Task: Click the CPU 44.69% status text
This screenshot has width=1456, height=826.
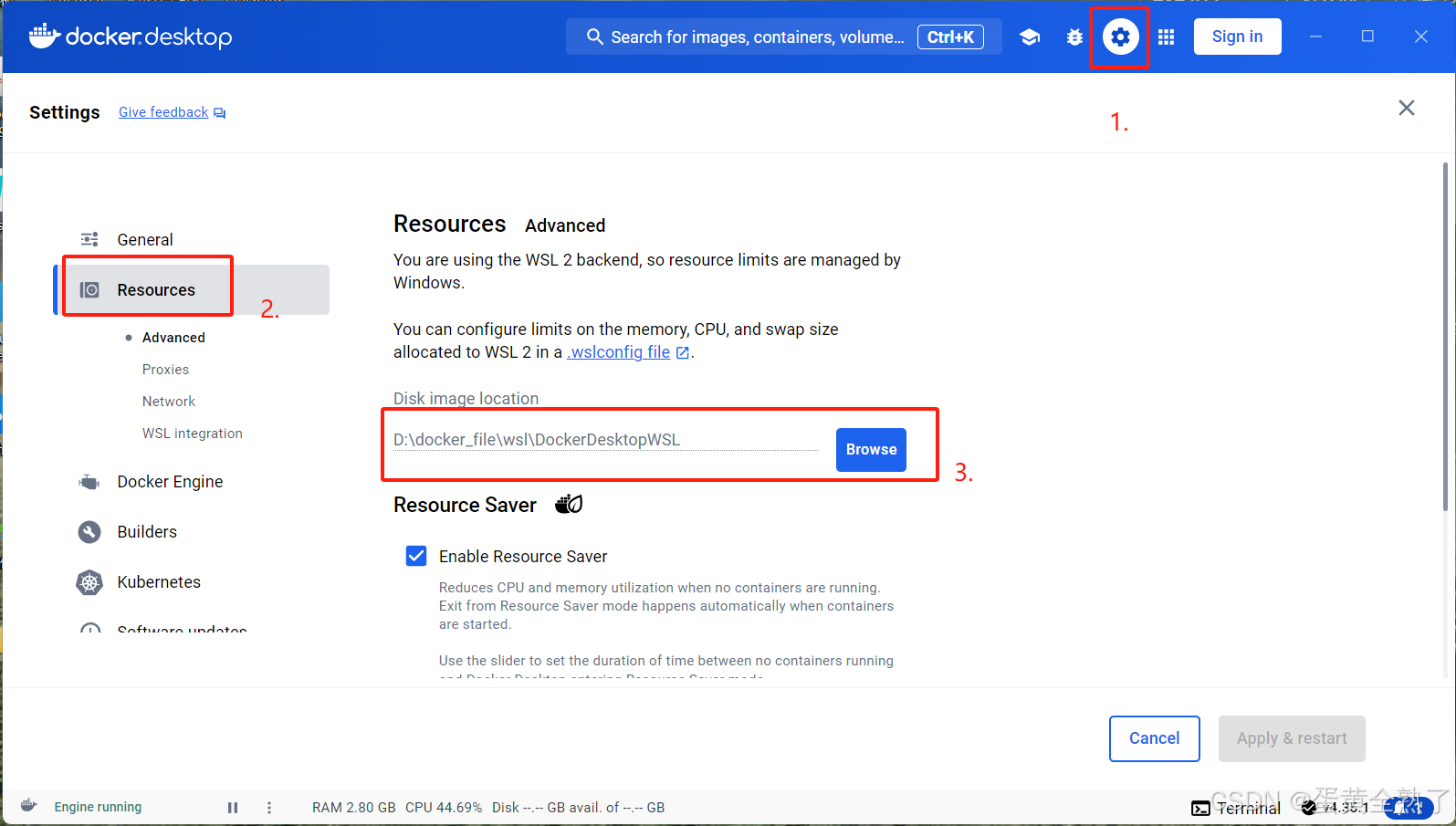Action: coord(444,808)
